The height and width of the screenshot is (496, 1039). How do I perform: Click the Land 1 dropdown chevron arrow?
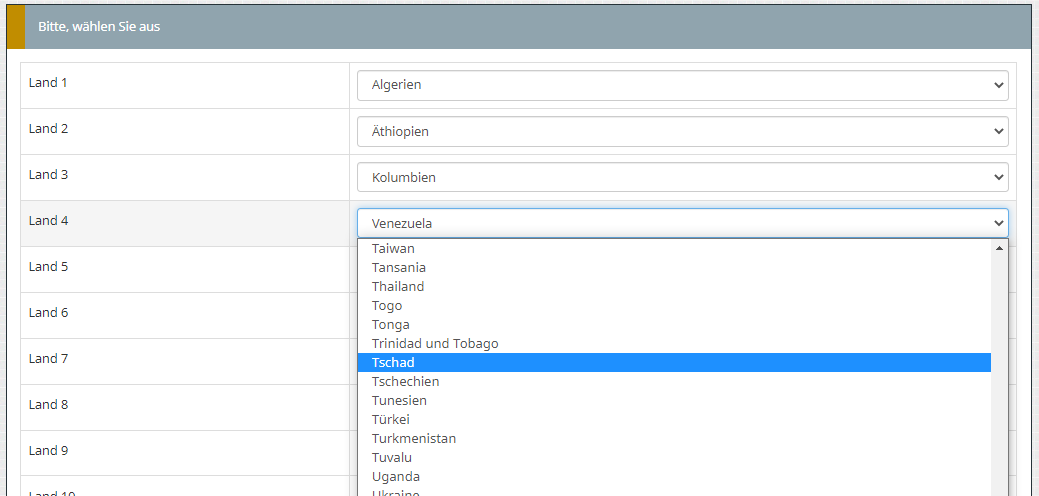999,86
